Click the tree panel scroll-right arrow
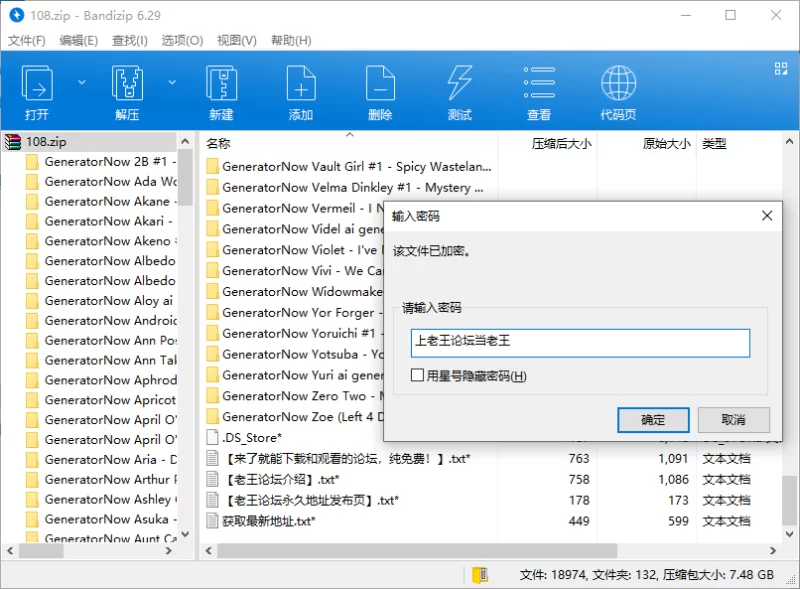The height and width of the screenshot is (589, 800). [169, 551]
